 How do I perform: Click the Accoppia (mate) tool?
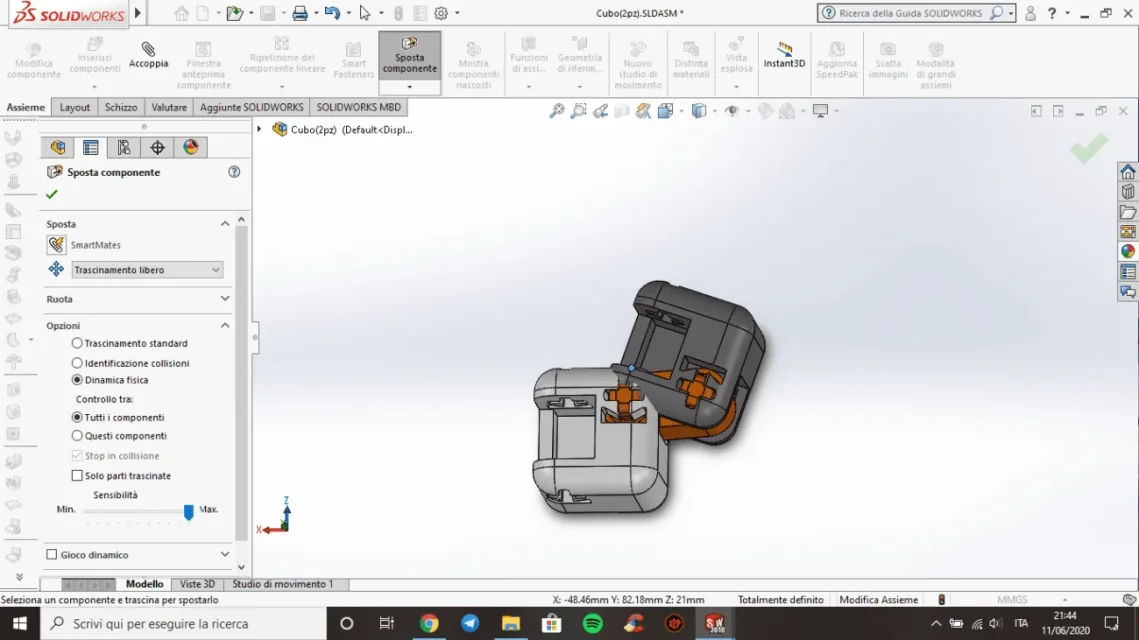tap(148, 55)
